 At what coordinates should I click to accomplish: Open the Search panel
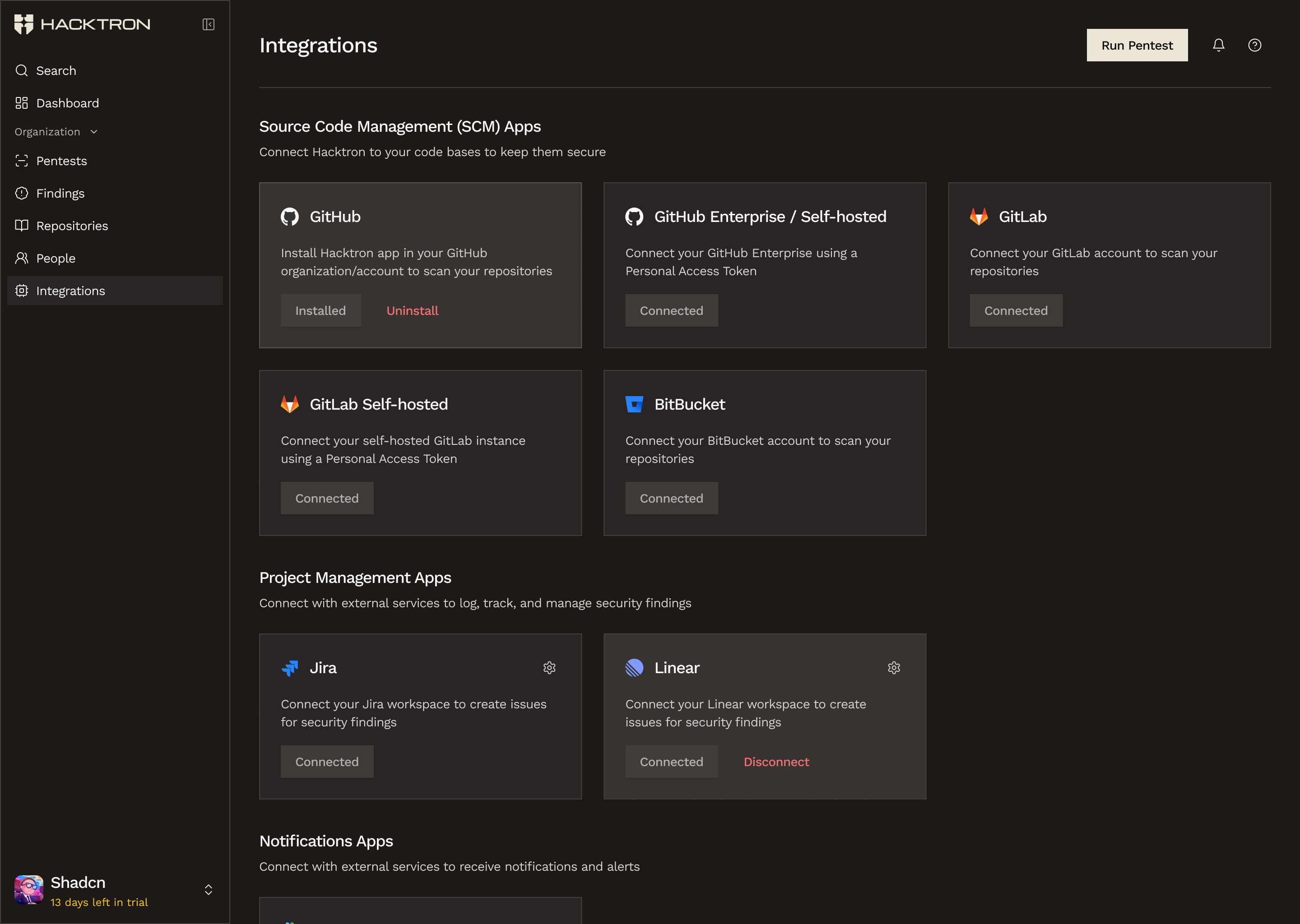55,70
